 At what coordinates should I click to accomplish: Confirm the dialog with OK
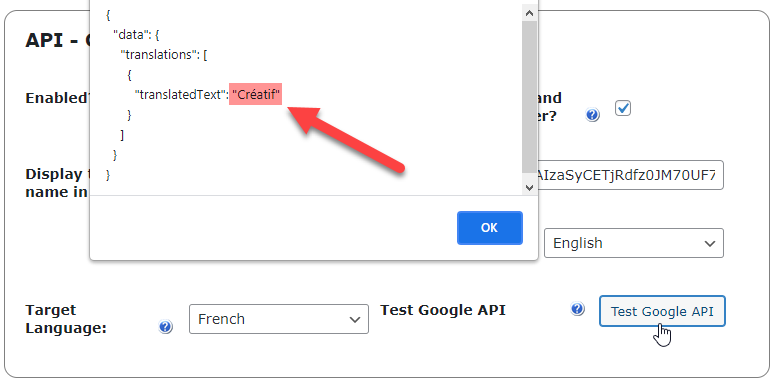[x=489, y=228]
